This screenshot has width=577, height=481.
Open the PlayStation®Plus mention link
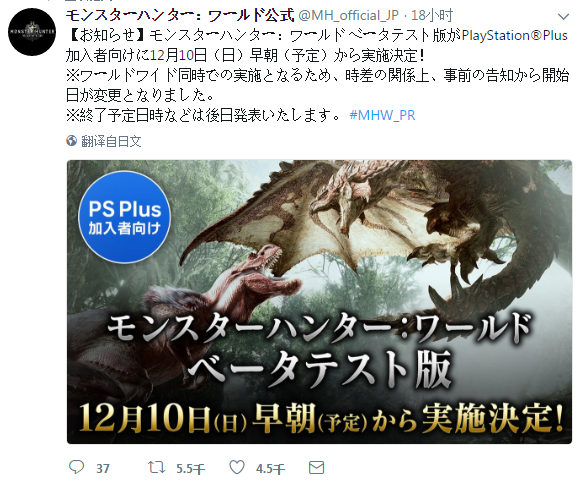pyautogui.click(x=515, y=36)
